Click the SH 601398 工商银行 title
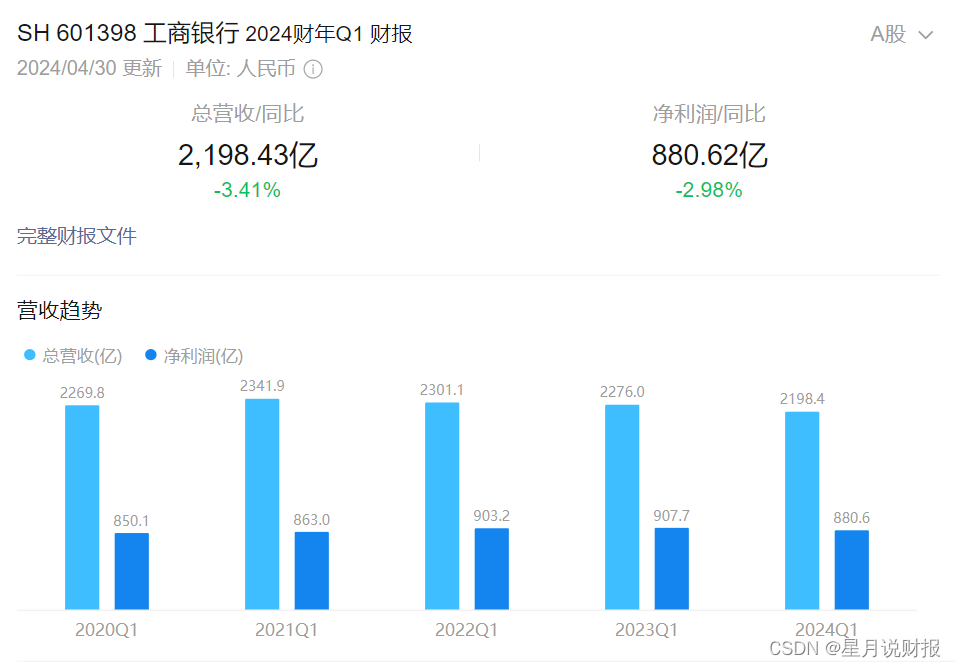Viewport: 956px width, 667px height. [128, 34]
